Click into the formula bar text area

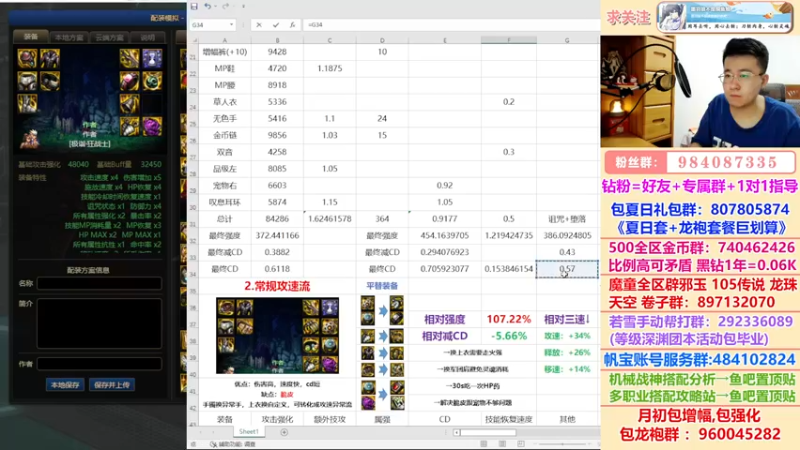(451, 24)
